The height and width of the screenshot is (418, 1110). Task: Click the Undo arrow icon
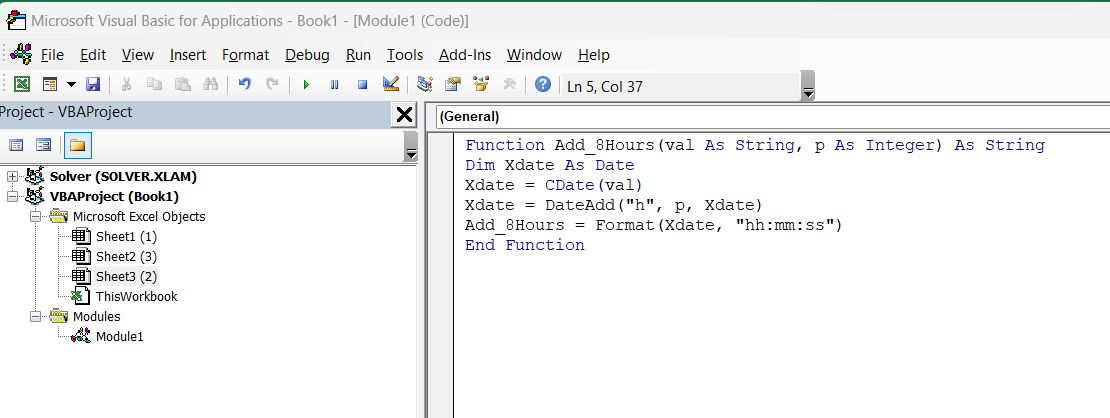tap(245, 84)
